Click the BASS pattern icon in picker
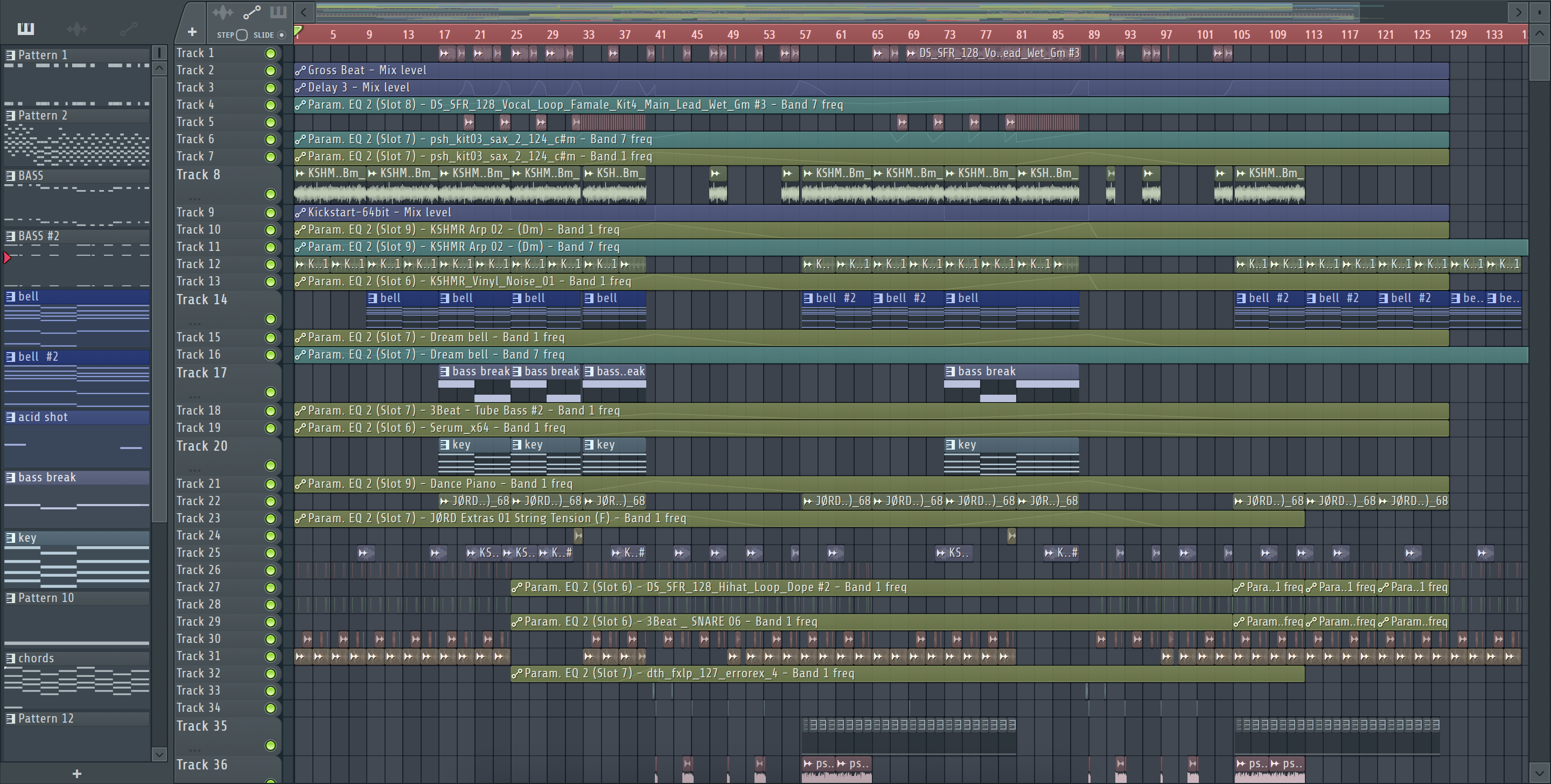 tap(10, 175)
